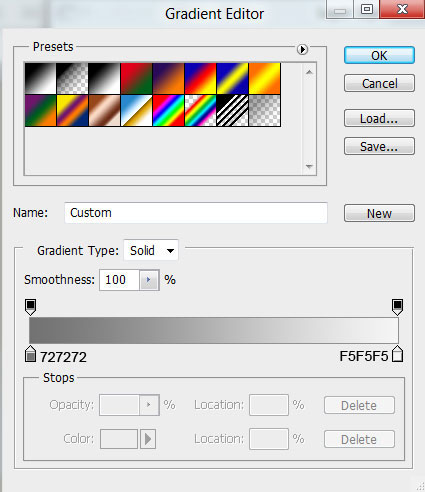Click into the Name field showing Custom
Screen dimensions: 425x492
[x=196, y=213]
